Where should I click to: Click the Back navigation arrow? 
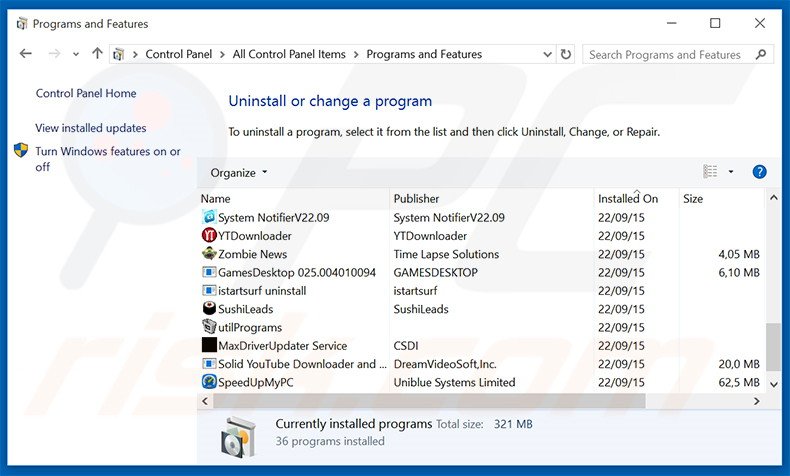tap(25, 53)
